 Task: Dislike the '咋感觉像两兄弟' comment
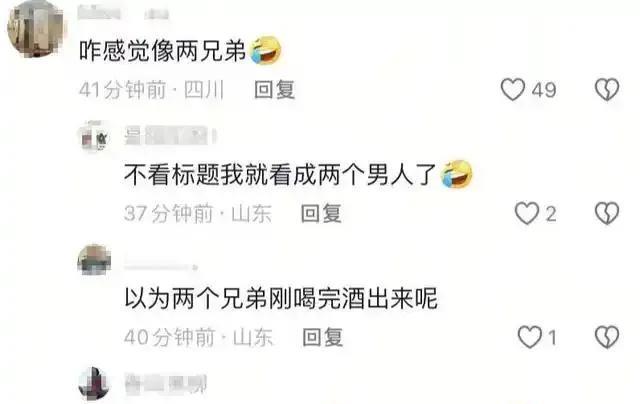point(607,89)
